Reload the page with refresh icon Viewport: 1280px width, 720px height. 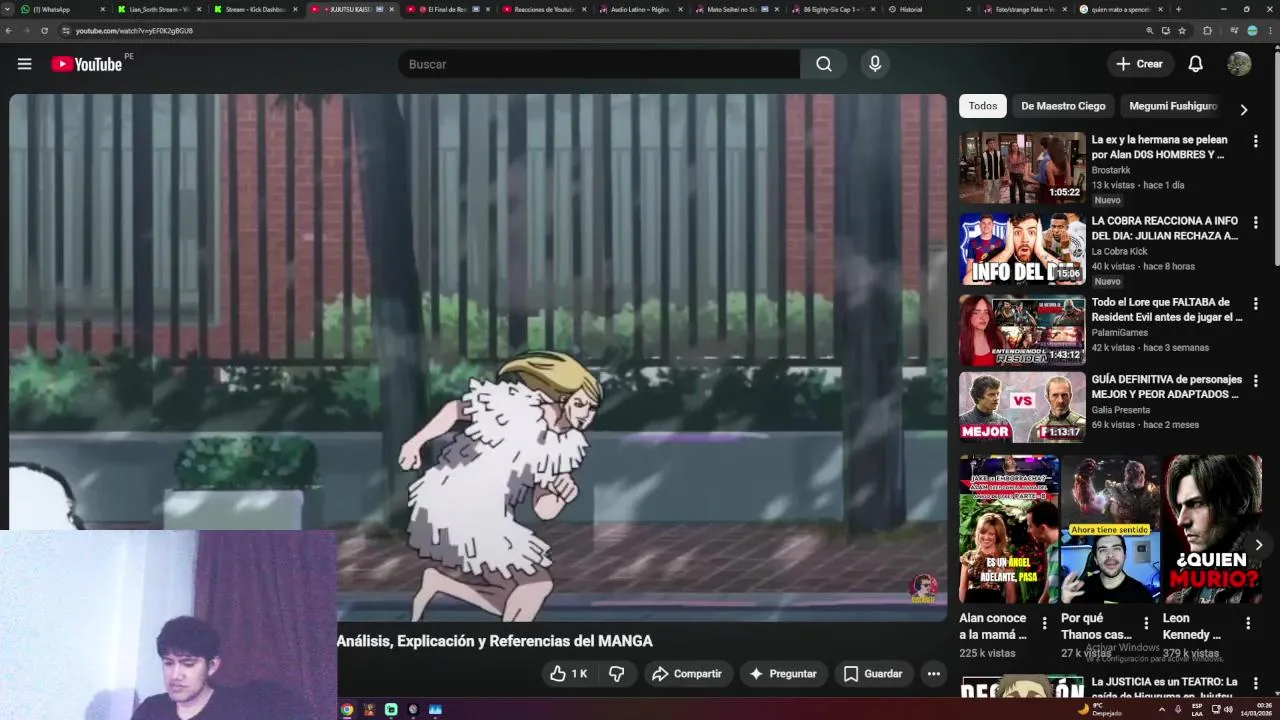click(44, 31)
